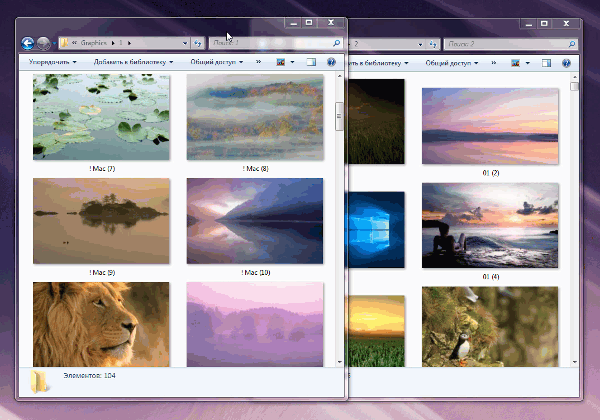Screen dimensions: 600x420
Task: Click the '! Mac (8)' file name
Action: (255, 169)
